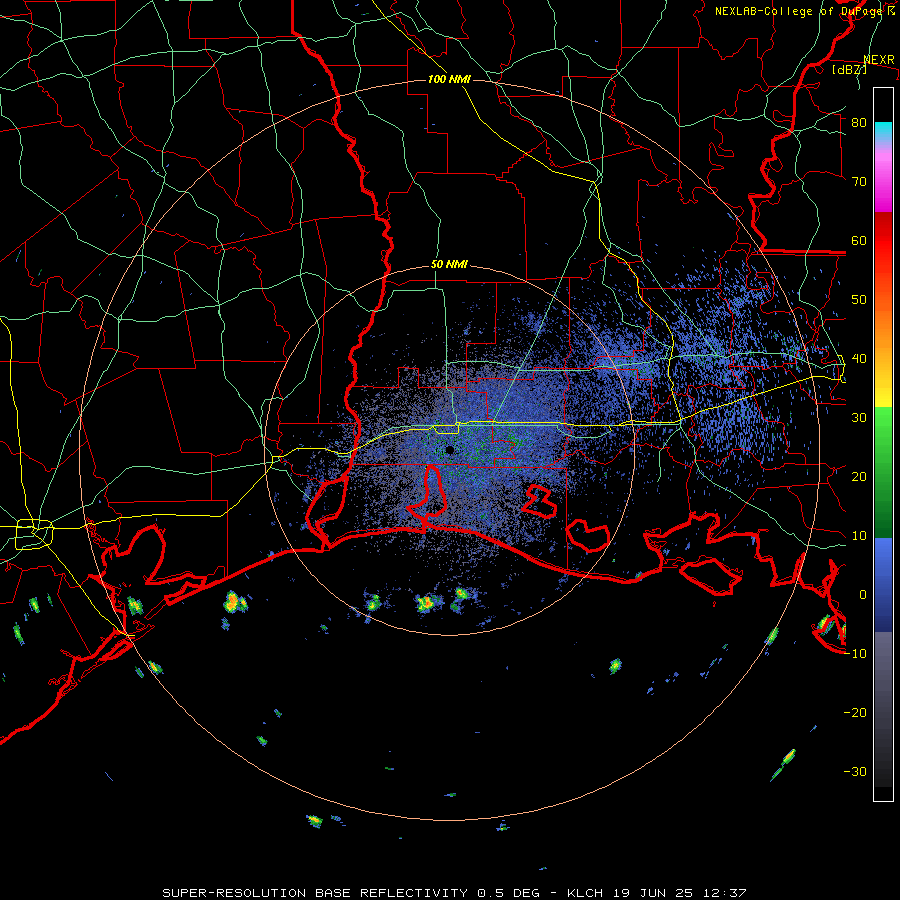
Task: Click the 30 value on dBZ scale
Action: 859,417
